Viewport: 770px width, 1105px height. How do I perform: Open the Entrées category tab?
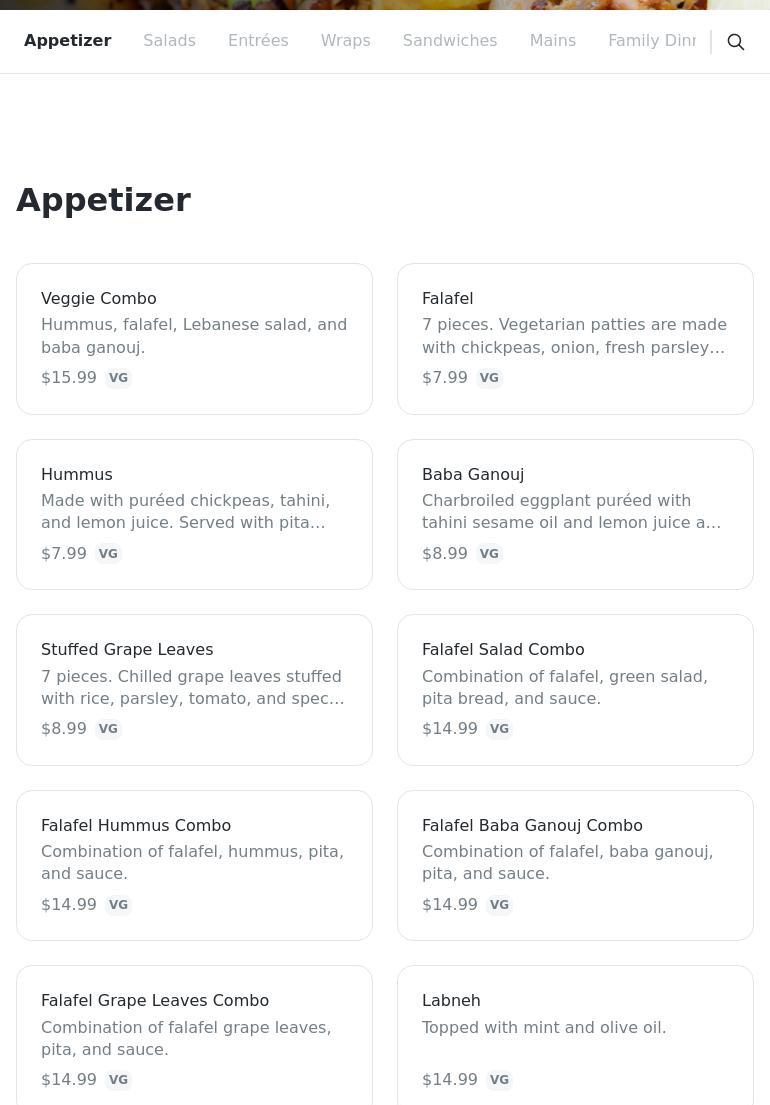(x=258, y=41)
